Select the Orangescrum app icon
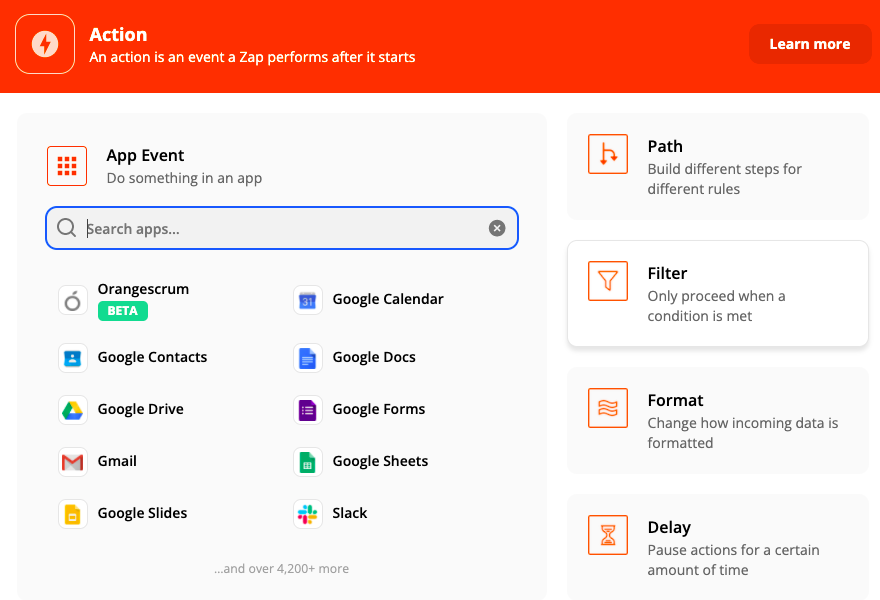The width and height of the screenshot is (880, 600). [72, 300]
